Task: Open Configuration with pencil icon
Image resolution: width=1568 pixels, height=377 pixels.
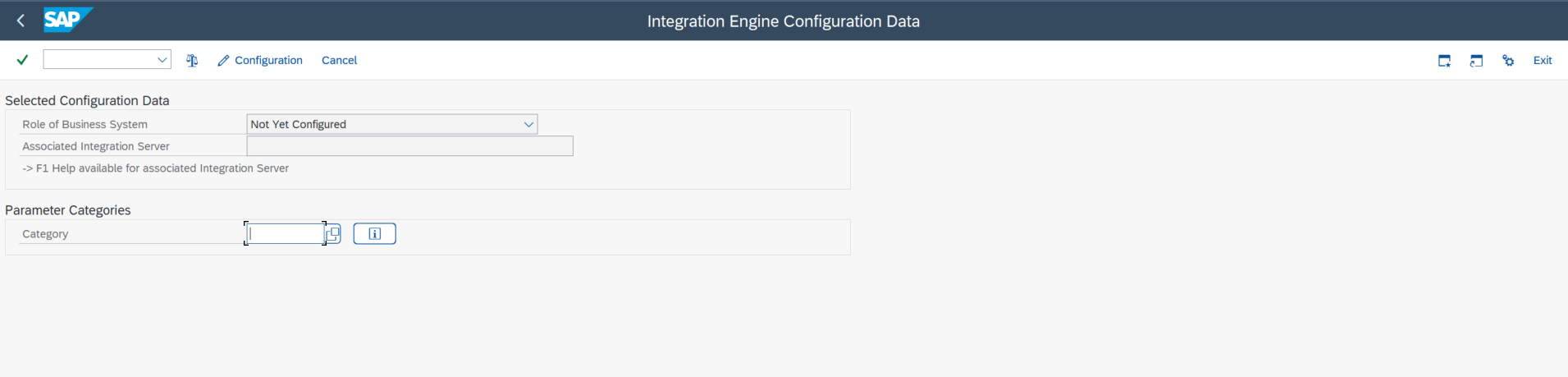Action: pos(259,60)
